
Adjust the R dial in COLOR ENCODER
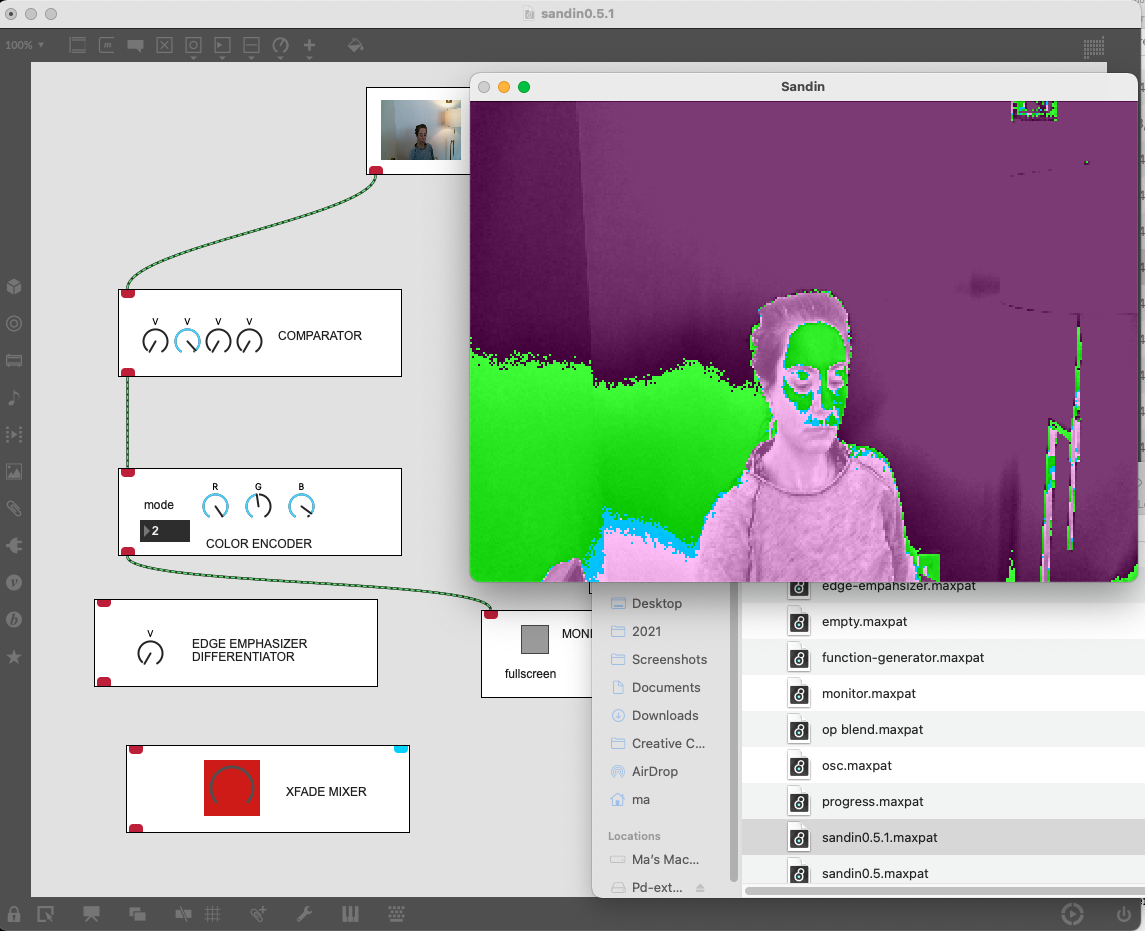pos(215,506)
